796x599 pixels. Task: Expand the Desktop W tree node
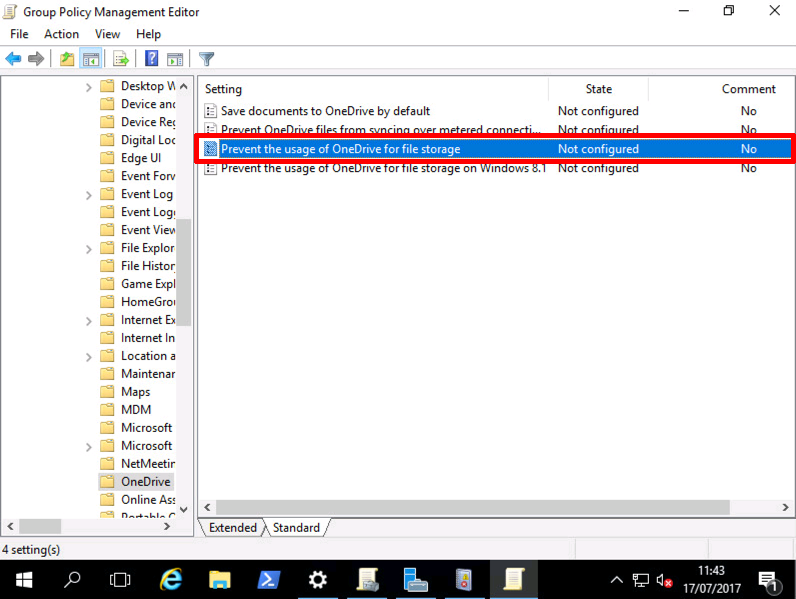[88, 87]
